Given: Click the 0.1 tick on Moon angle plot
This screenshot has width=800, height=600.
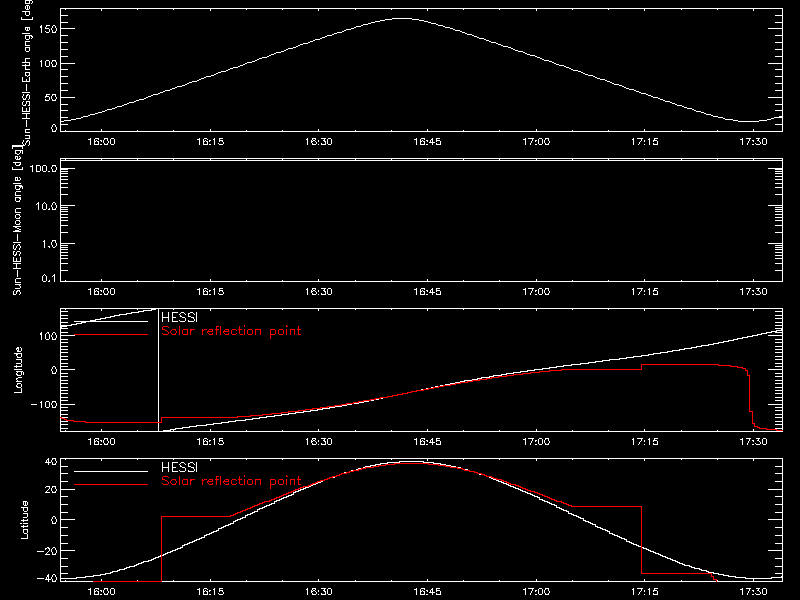Looking at the screenshot, I should 49,278.
